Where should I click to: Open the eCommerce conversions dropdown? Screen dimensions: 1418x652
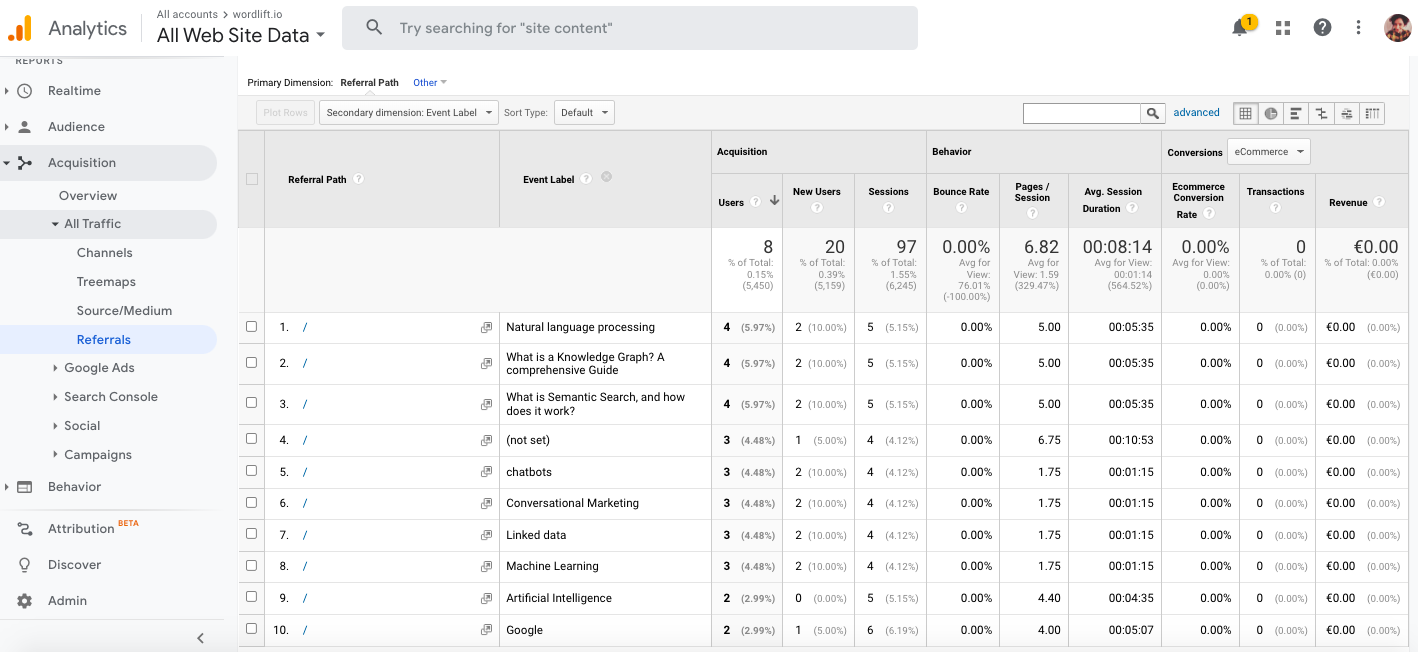tap(1268, 152)
